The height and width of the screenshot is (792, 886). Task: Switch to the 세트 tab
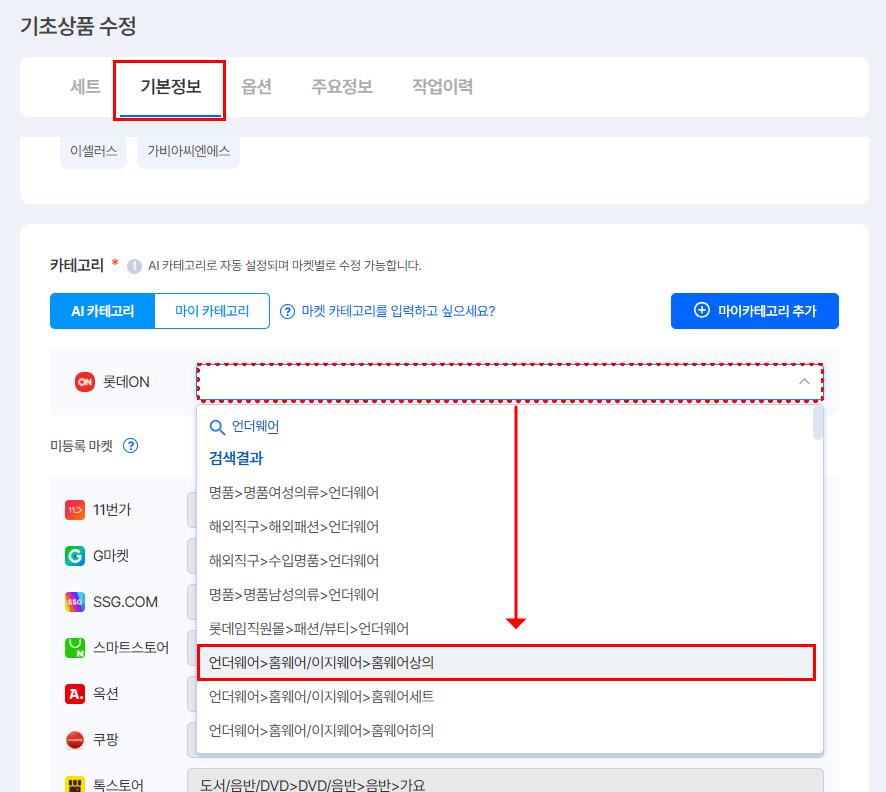[x=85, y=86]
